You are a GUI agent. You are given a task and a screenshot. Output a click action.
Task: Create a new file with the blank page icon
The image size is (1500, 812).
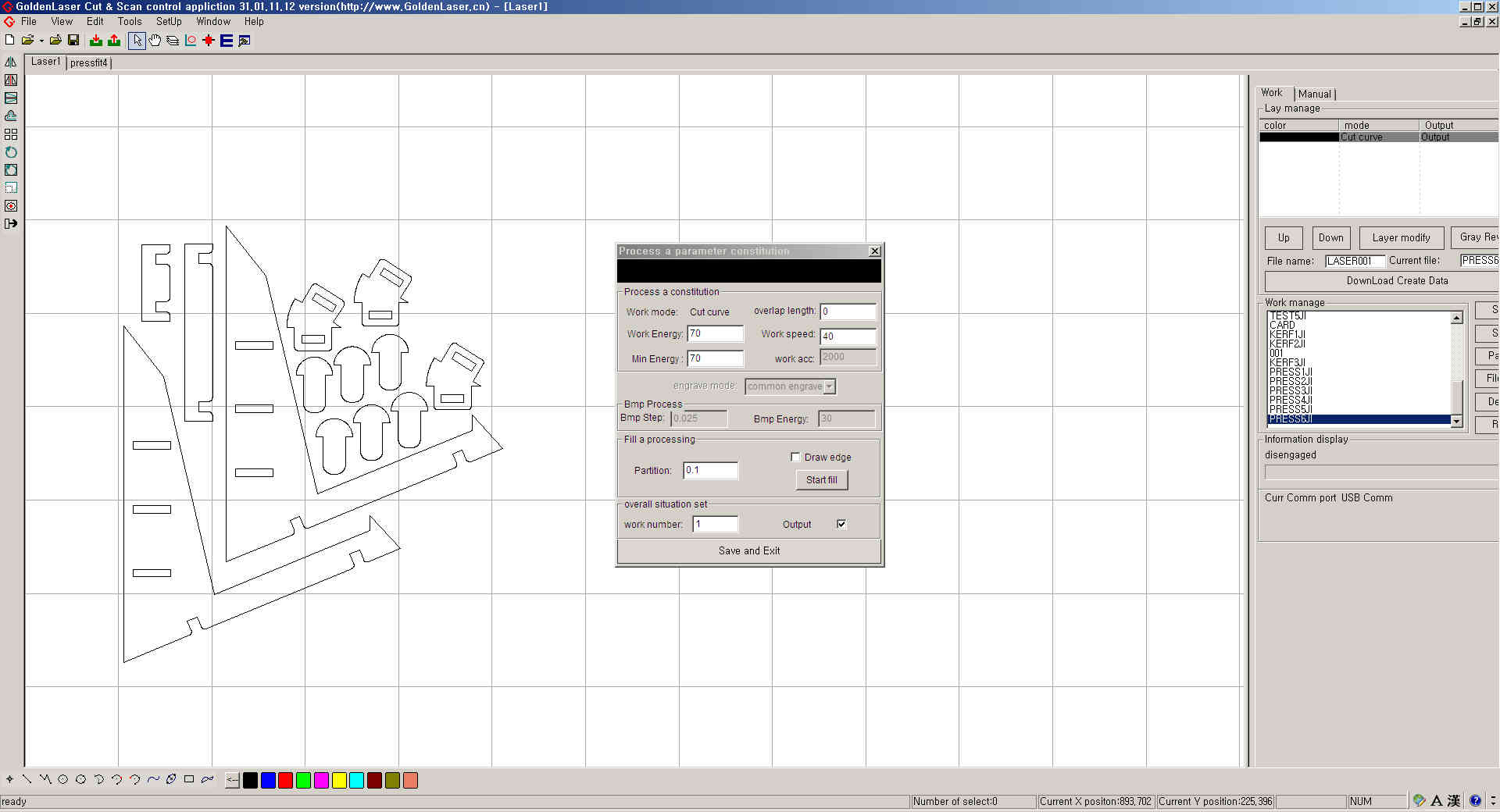pos(9,40)
